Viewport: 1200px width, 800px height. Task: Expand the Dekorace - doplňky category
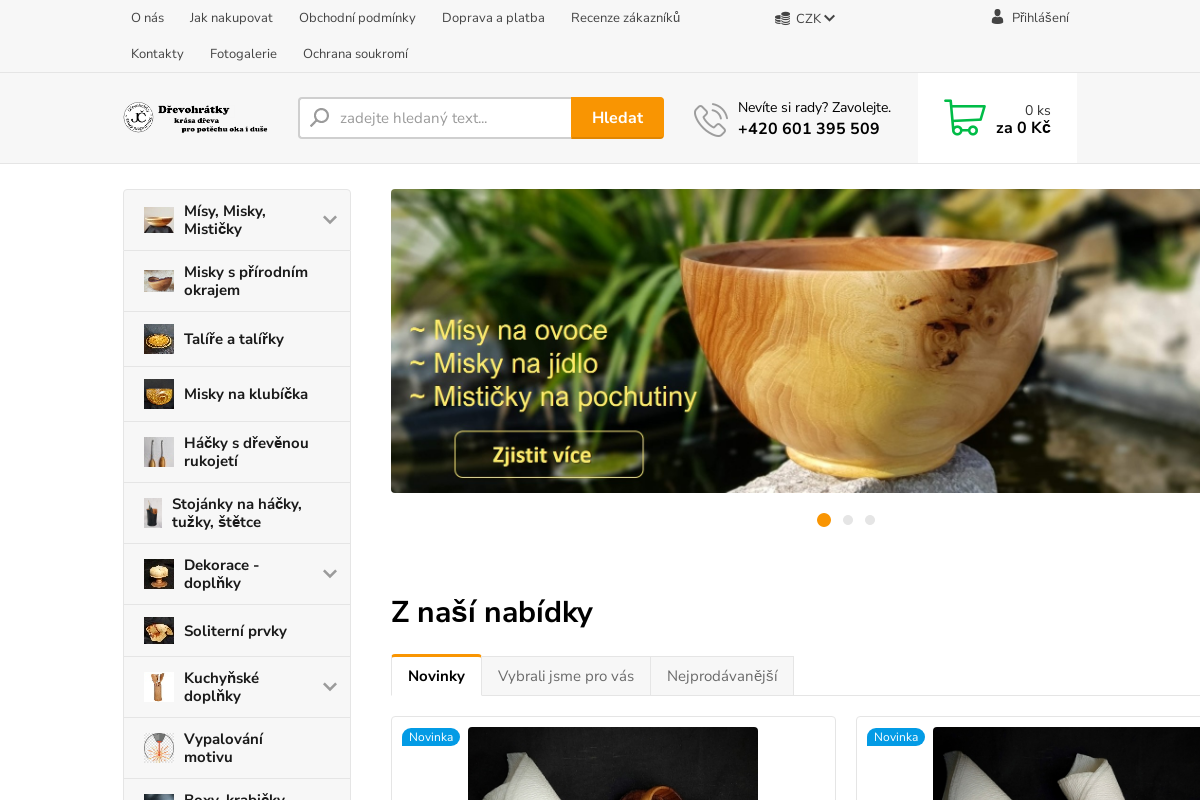pos(330,574)
